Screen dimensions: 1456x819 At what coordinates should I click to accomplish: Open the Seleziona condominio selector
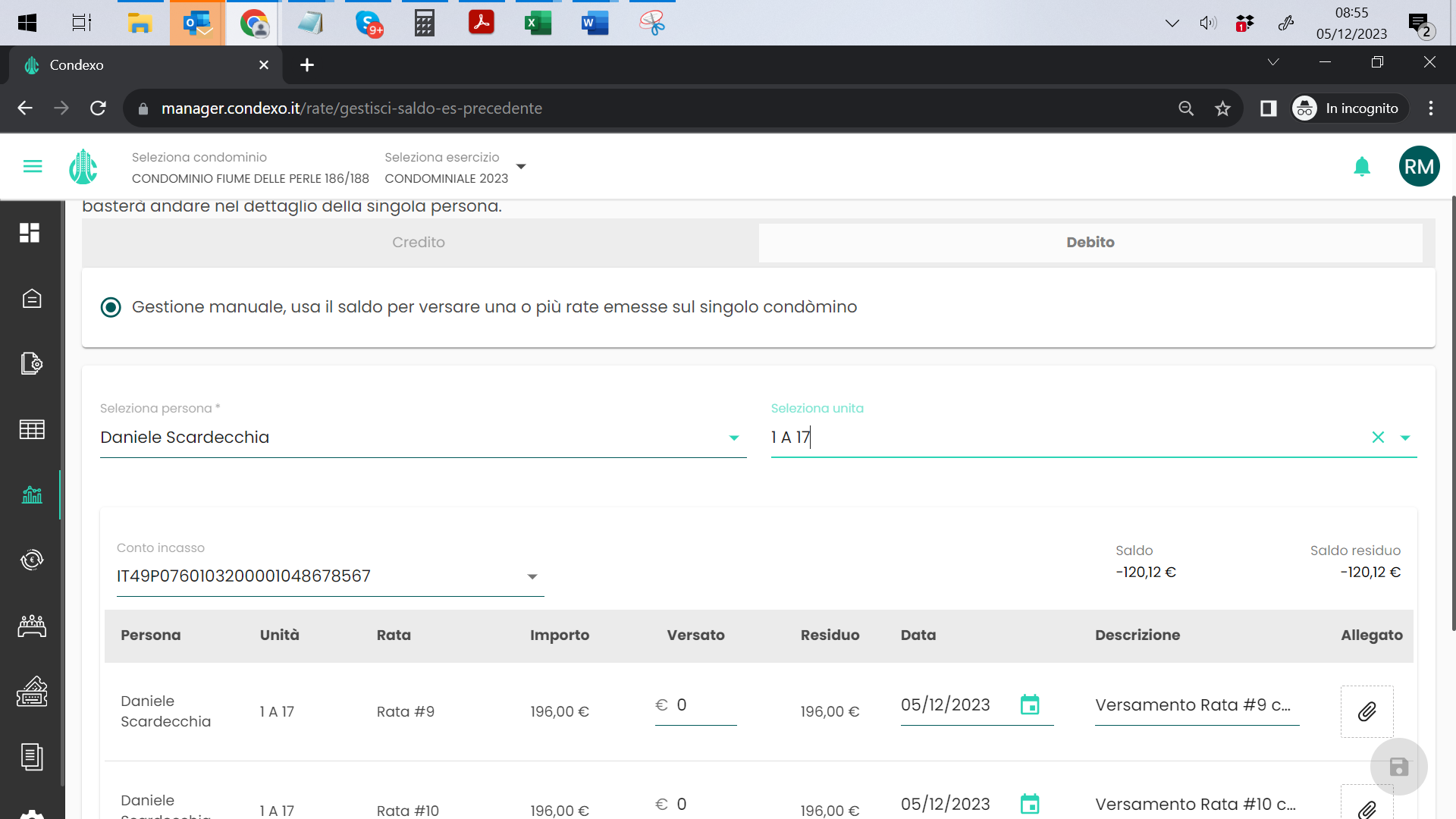click(250, 168)
